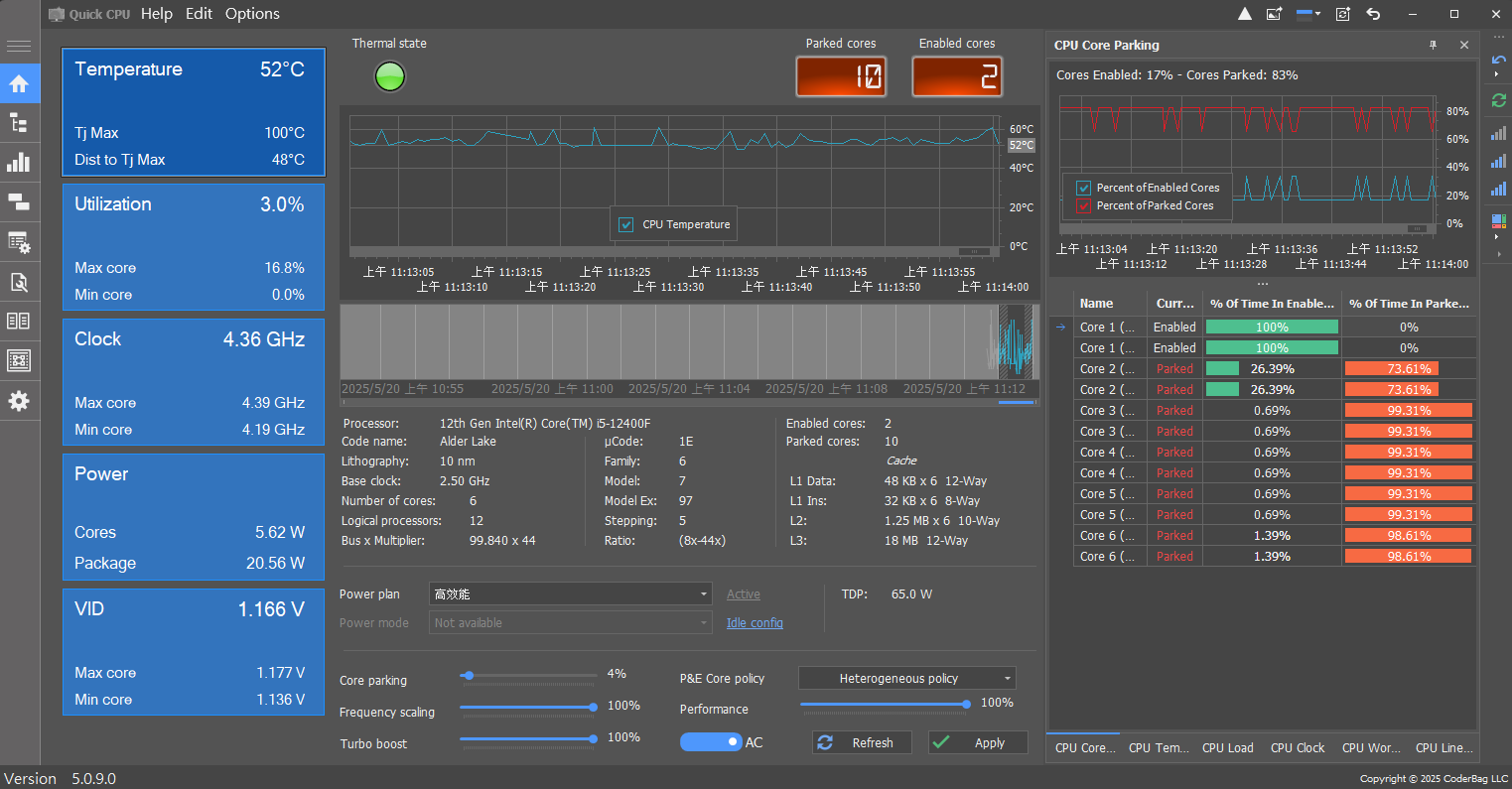The height and width of the screenshot is (789, 1512).
Task: Open the two-column book sidebar icon
Action: coord(19,322)
